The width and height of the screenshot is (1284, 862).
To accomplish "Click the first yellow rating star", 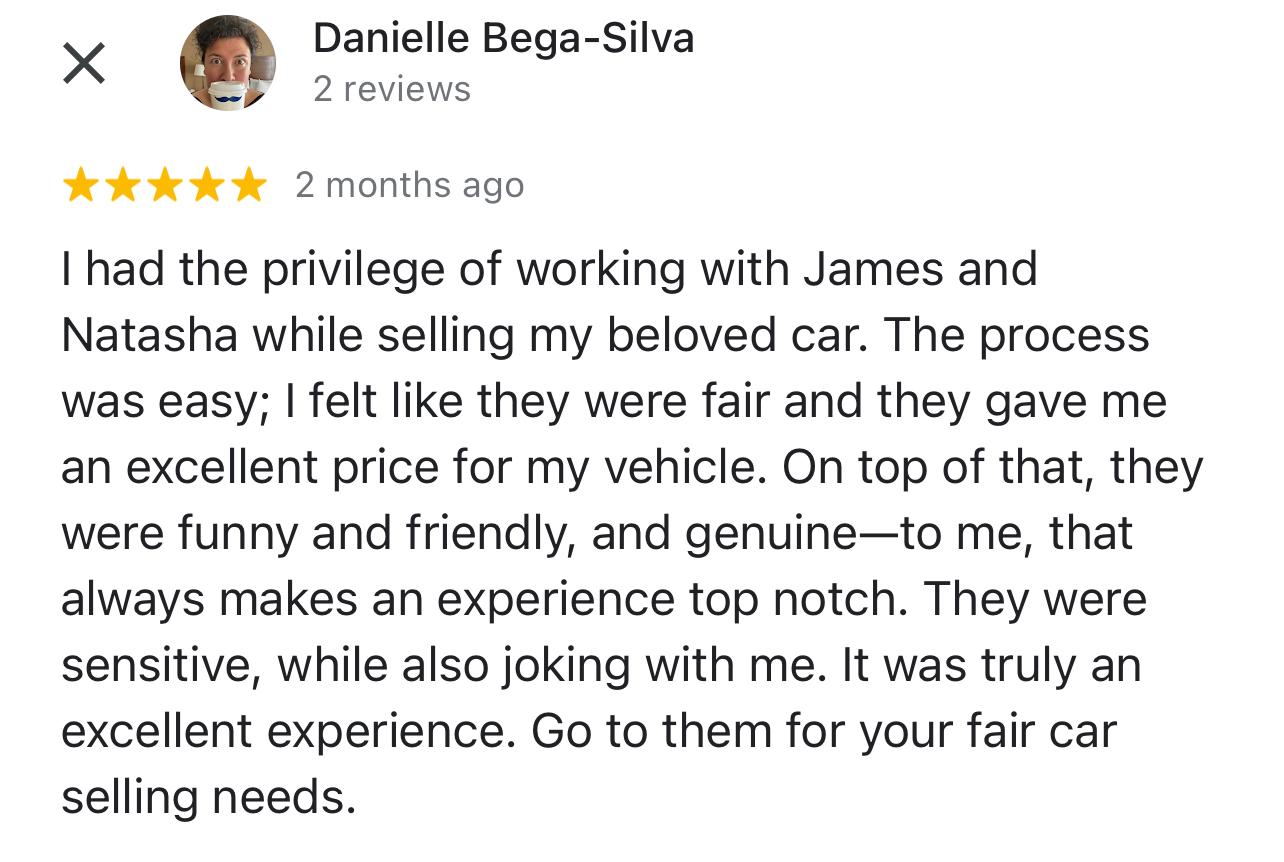I will pyautogui.click(x=81, y=186).
